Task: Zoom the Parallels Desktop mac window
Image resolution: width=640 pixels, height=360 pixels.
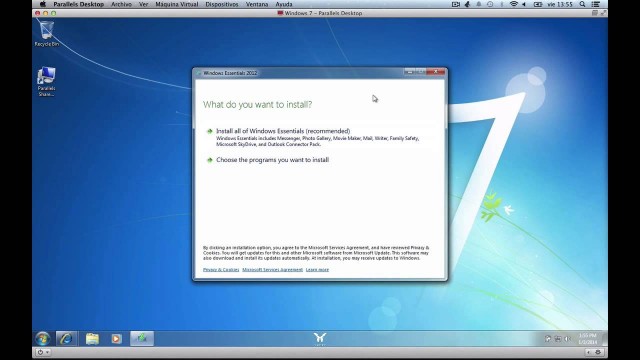Action: click(53, 13)
